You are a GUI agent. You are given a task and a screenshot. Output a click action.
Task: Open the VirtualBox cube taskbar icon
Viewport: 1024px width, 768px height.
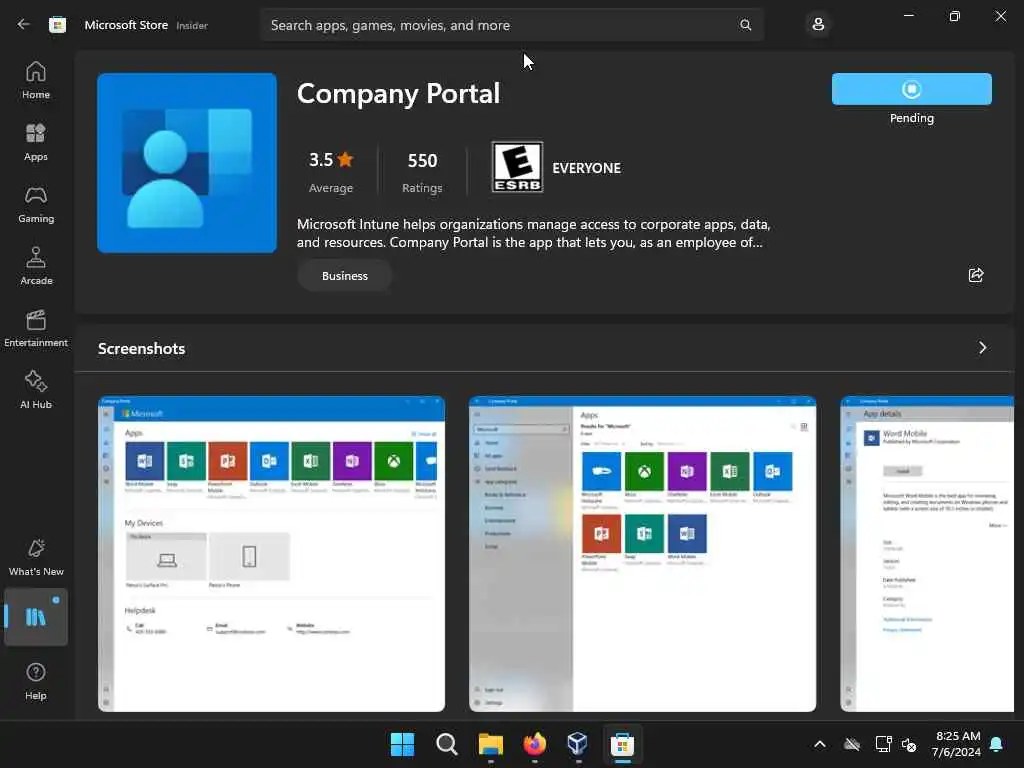coord(578,744)
